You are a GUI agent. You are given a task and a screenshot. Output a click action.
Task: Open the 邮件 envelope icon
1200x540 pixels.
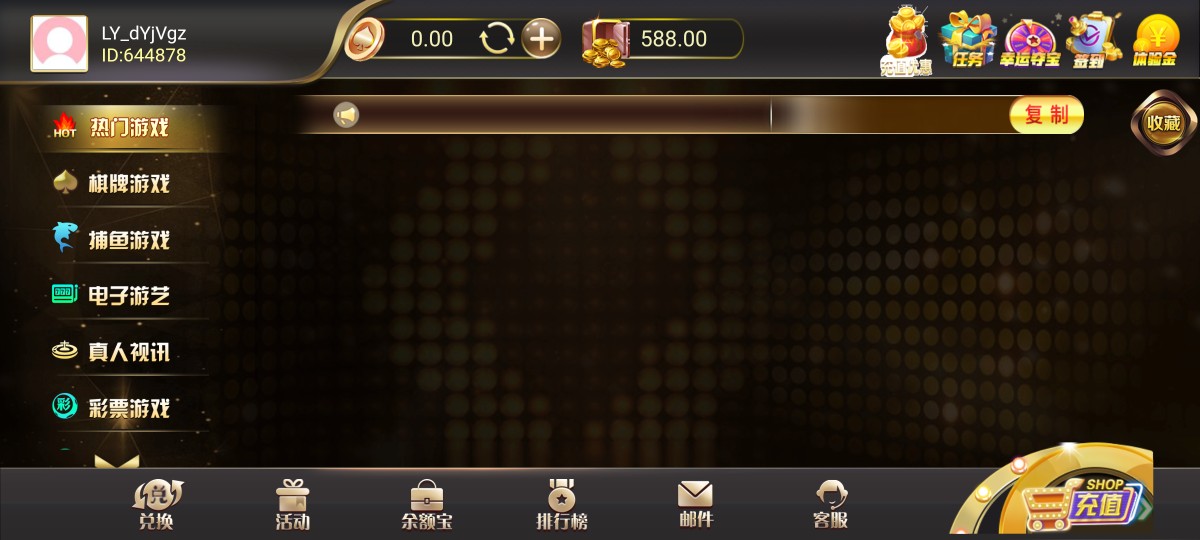pos(696,505)
